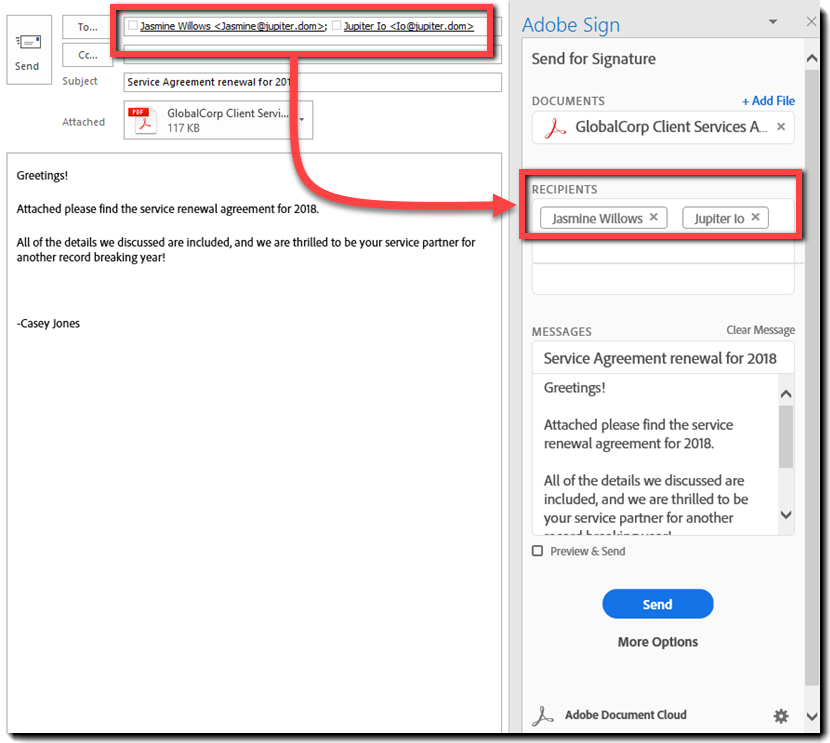The height and width of the screenshot is (743, 830).
Task: Click into the email message body
Action: [x=254, y=442]
